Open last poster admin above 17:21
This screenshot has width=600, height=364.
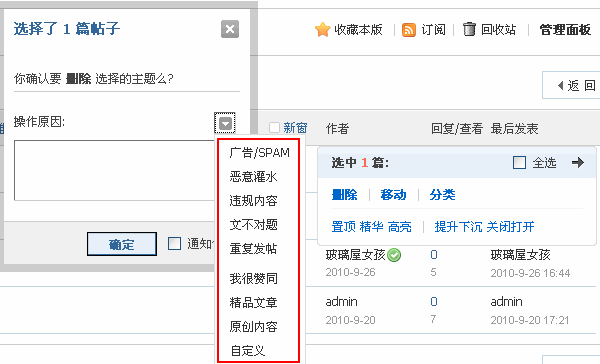coord(506,302)
